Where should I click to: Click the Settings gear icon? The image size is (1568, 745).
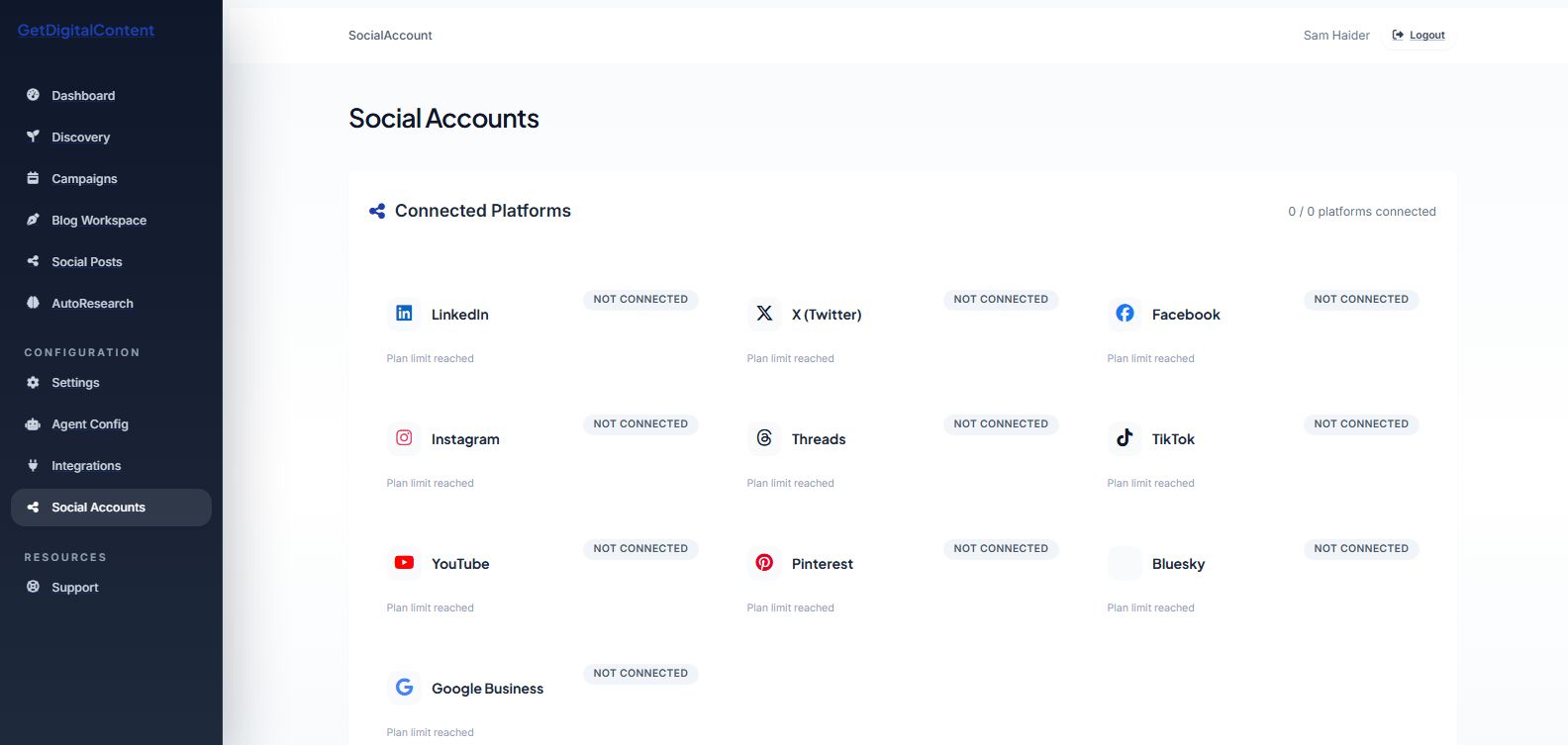pos(33,382)
